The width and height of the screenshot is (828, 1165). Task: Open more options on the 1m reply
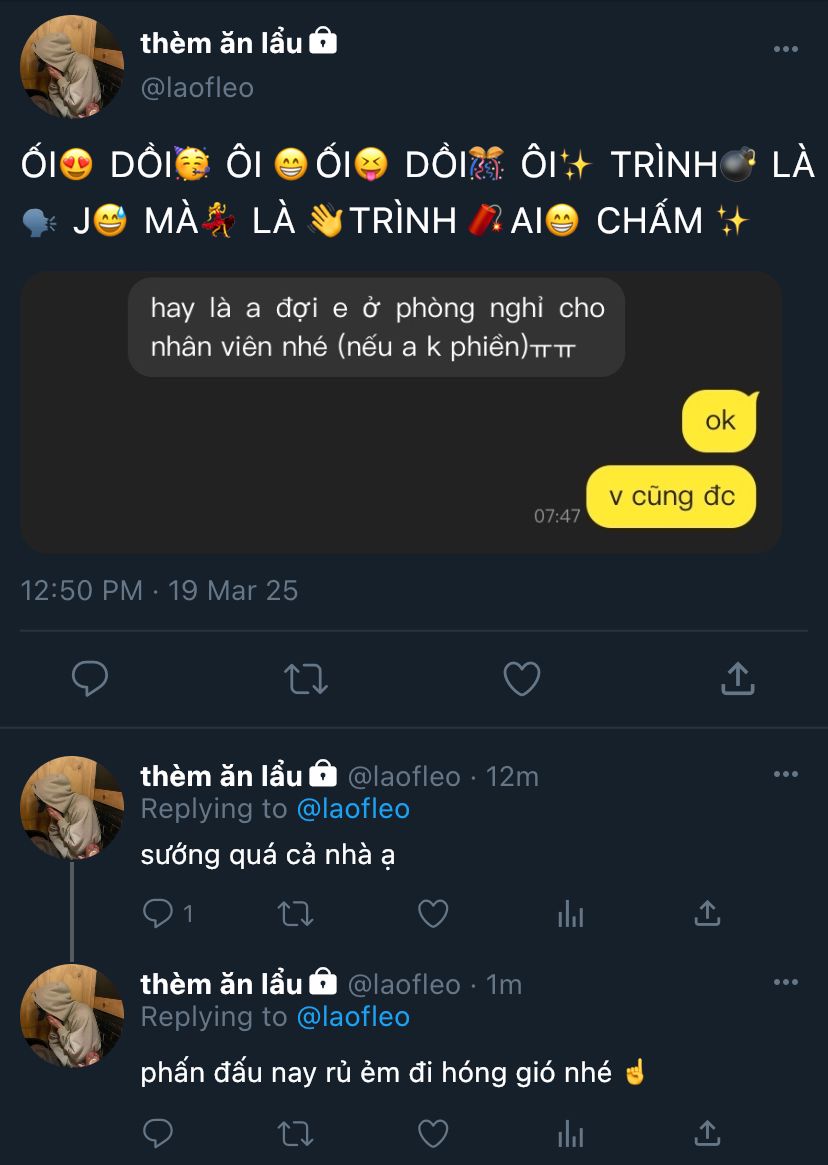(786, 983)
